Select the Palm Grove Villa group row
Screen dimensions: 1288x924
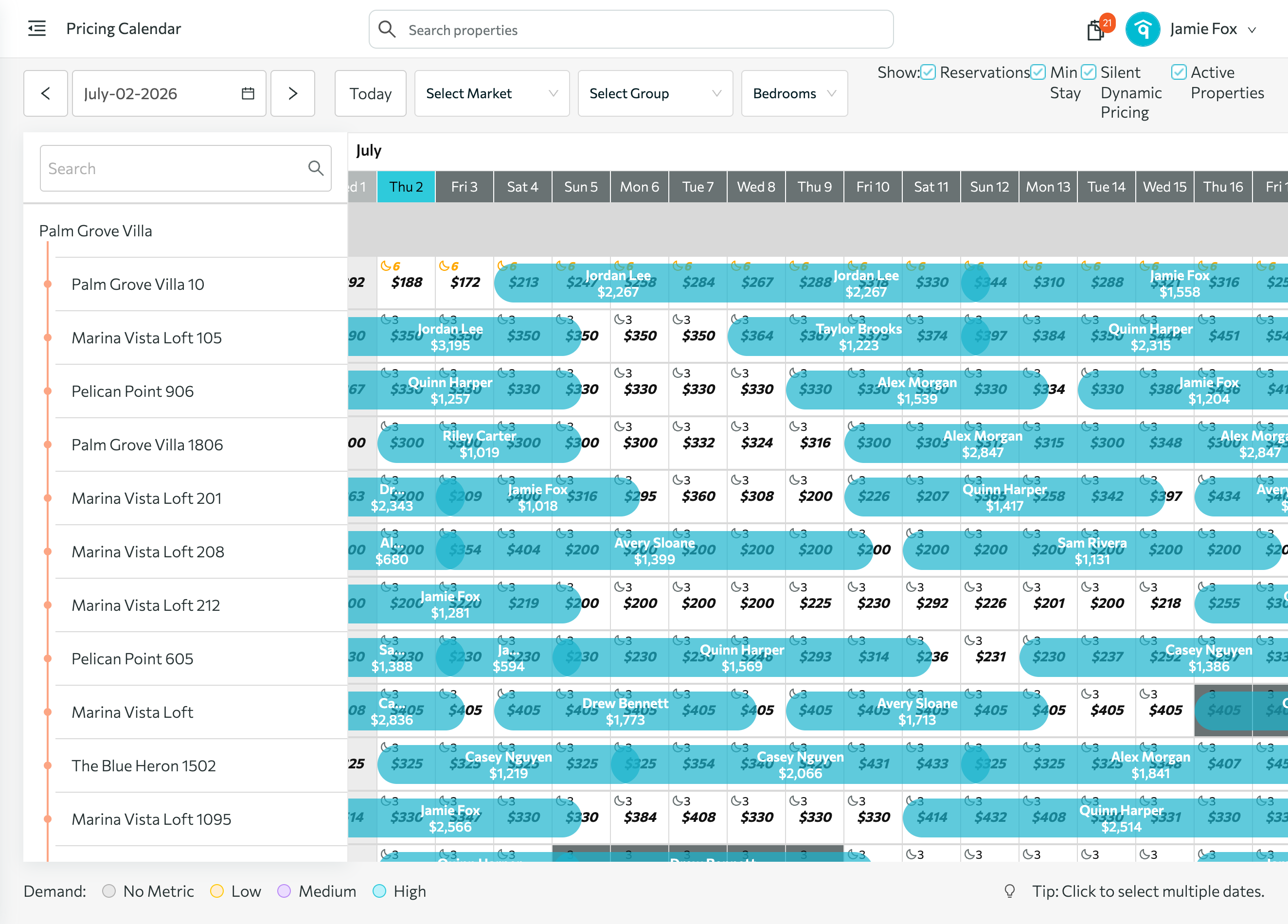[185, 231]
